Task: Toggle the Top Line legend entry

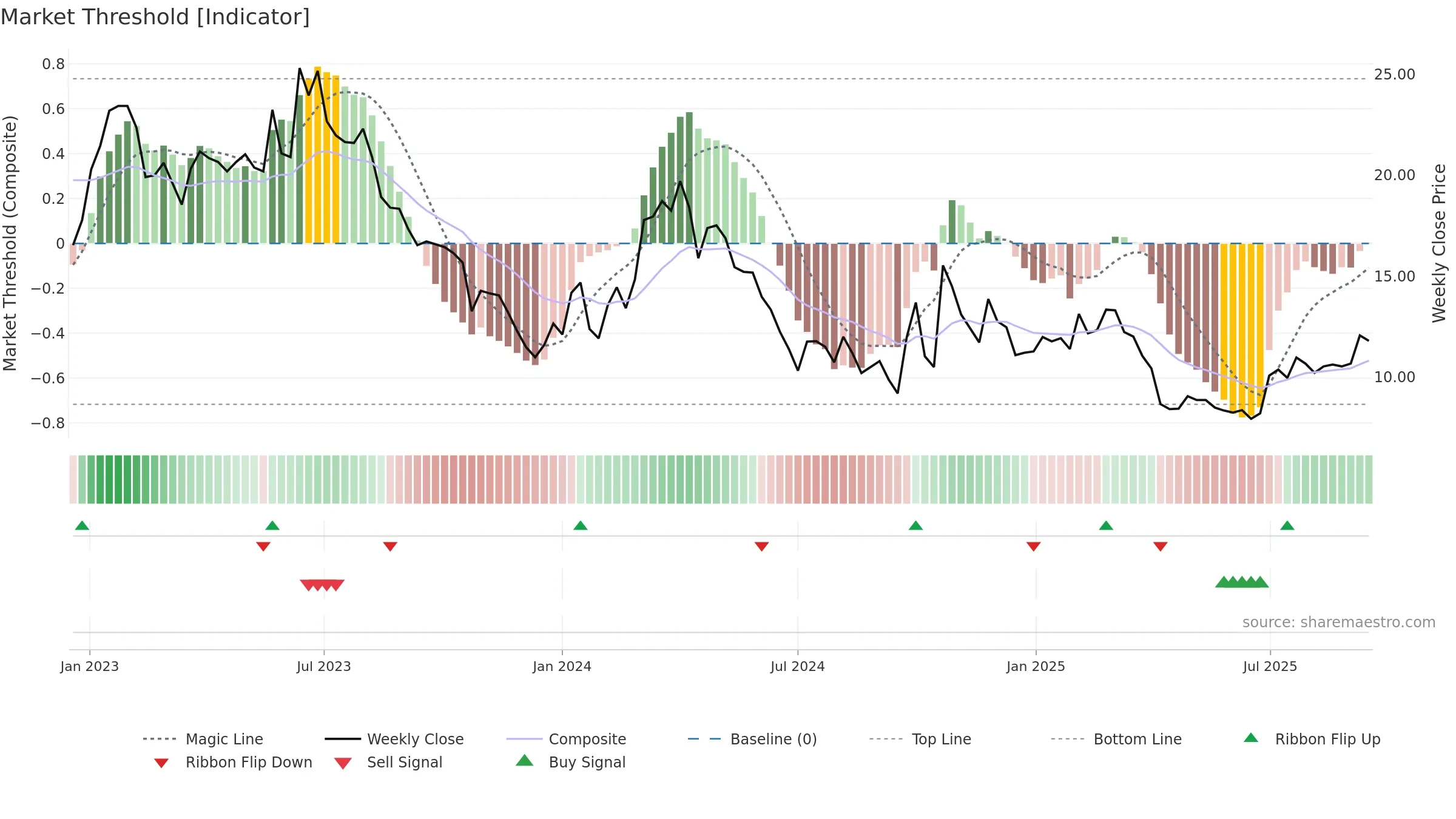Action: click(920, 739)
